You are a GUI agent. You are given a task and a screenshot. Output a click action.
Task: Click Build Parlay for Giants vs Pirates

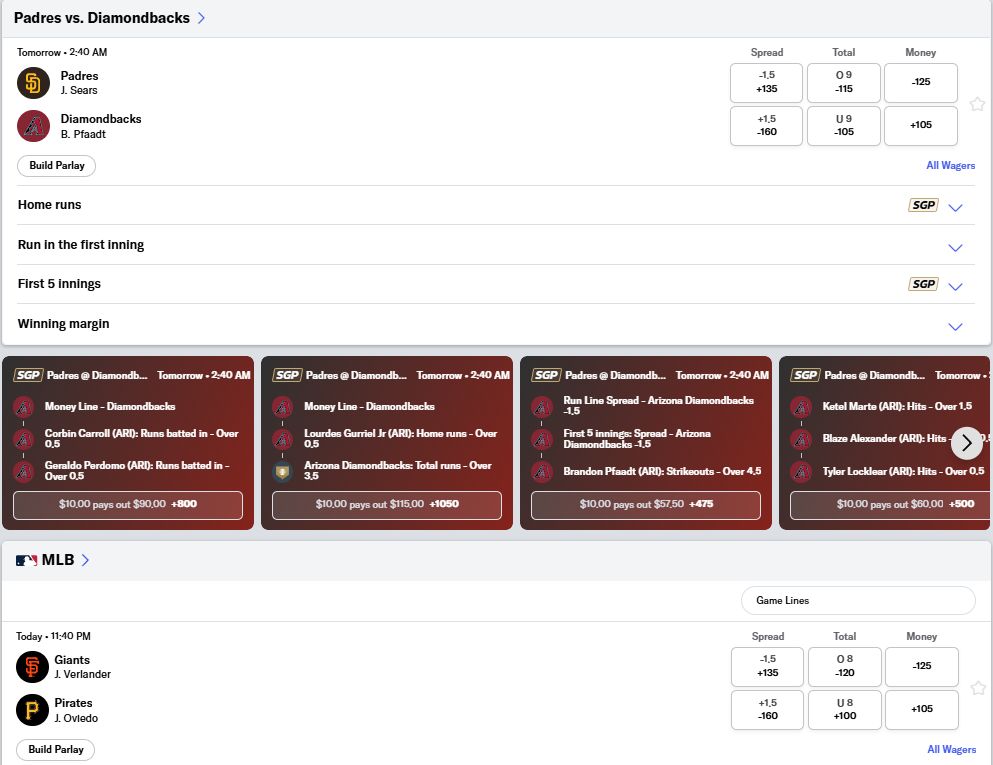pyautogui.click(x=55, y=749)
